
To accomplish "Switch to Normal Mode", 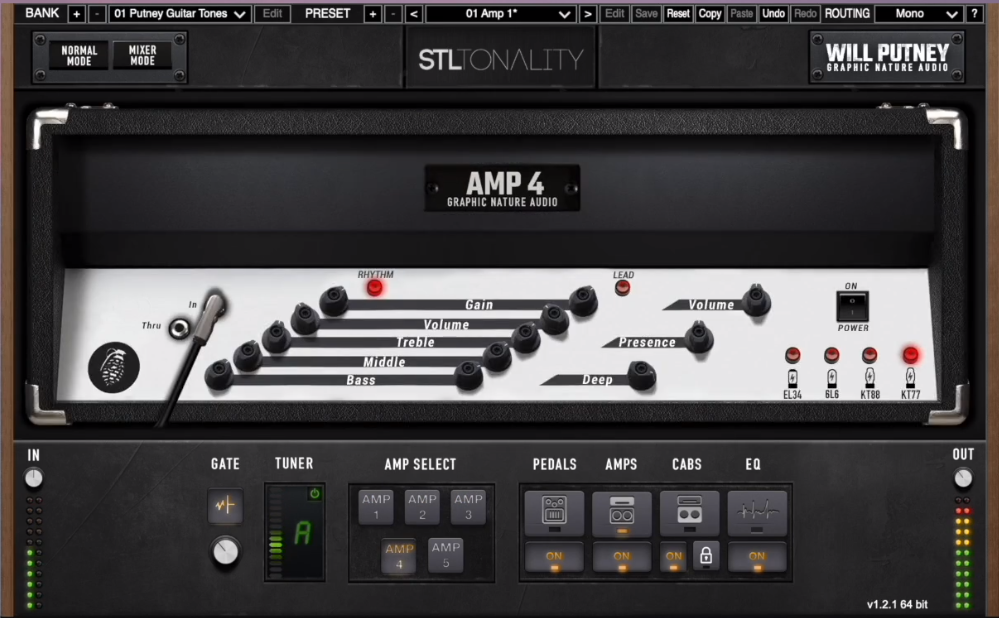I will coord(79,56).
